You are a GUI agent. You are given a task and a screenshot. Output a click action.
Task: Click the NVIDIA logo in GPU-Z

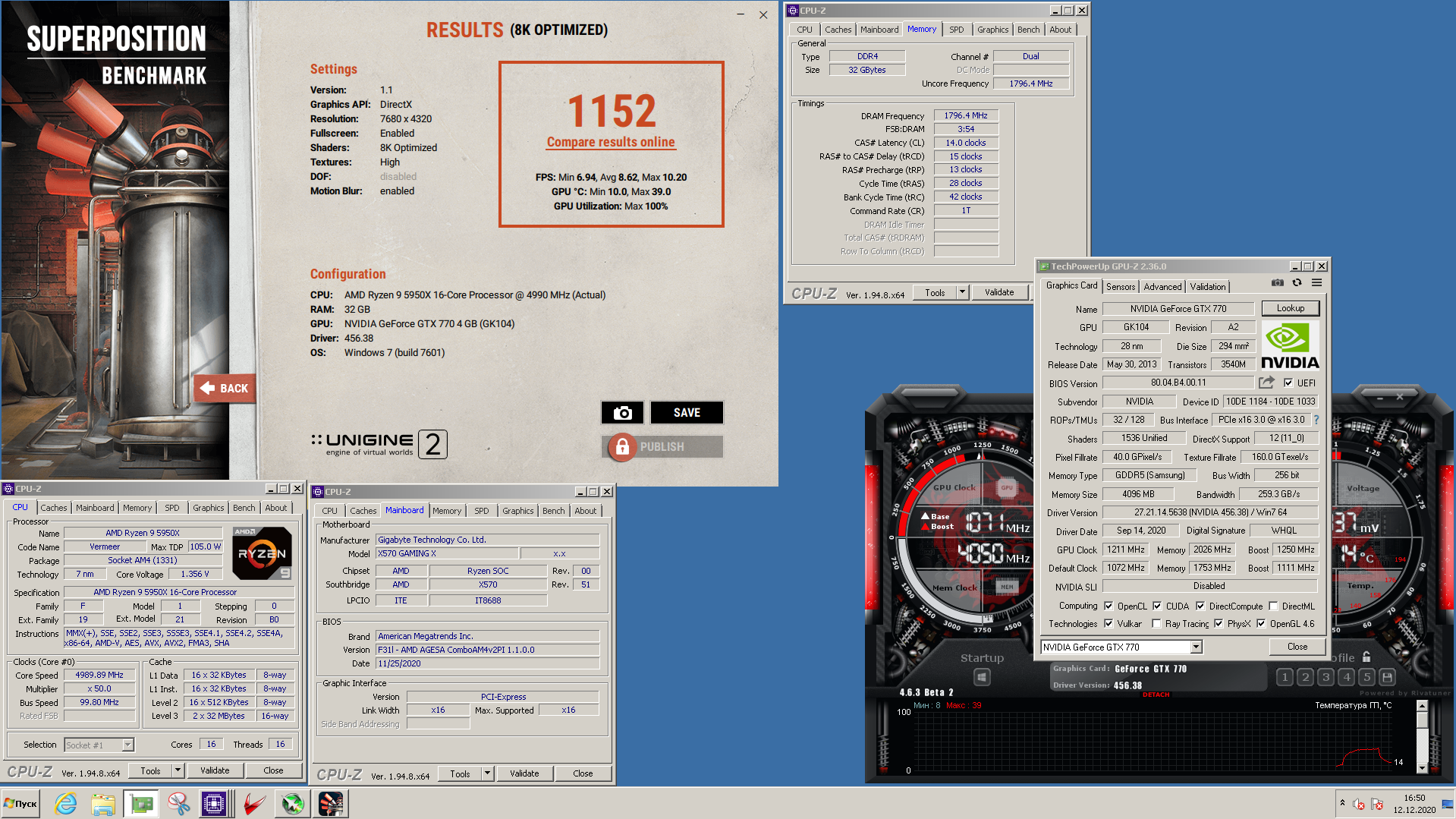pos(1290,346)
